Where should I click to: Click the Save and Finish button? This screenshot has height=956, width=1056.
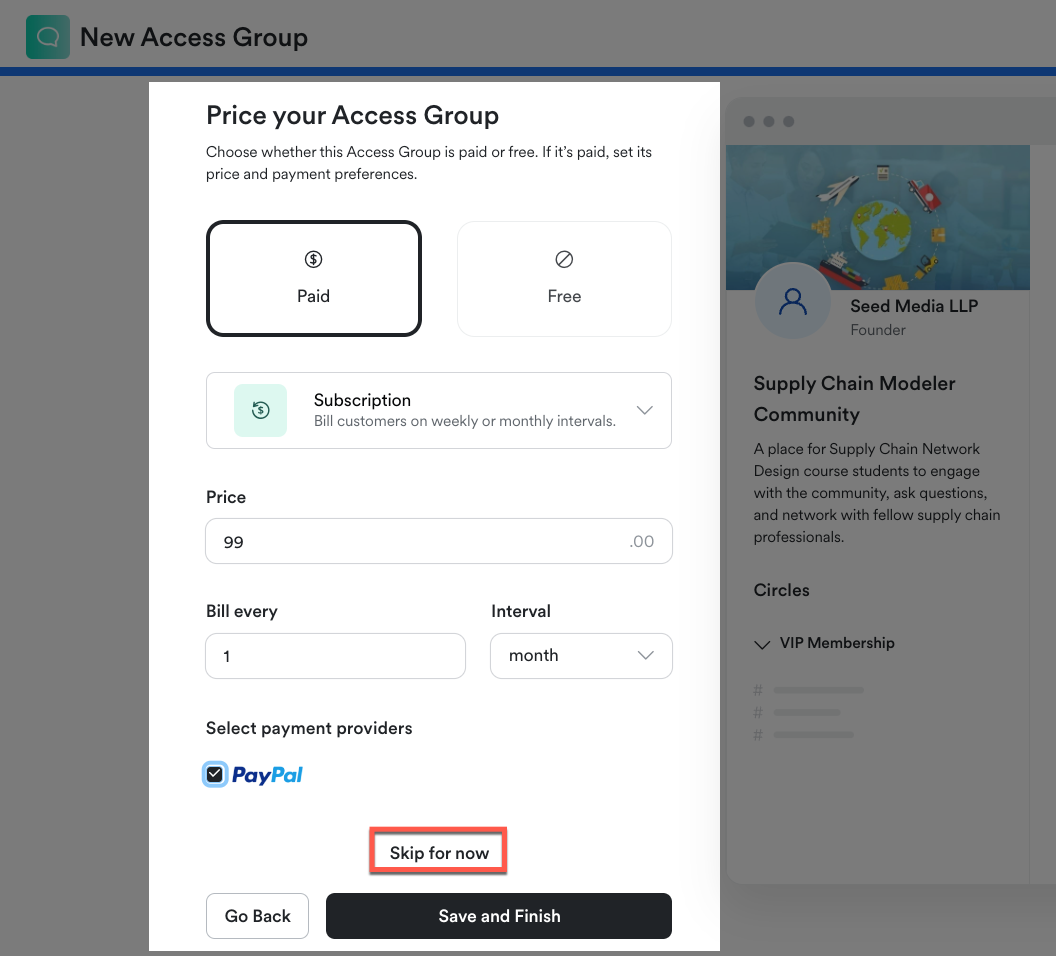(x=498, y=916)
